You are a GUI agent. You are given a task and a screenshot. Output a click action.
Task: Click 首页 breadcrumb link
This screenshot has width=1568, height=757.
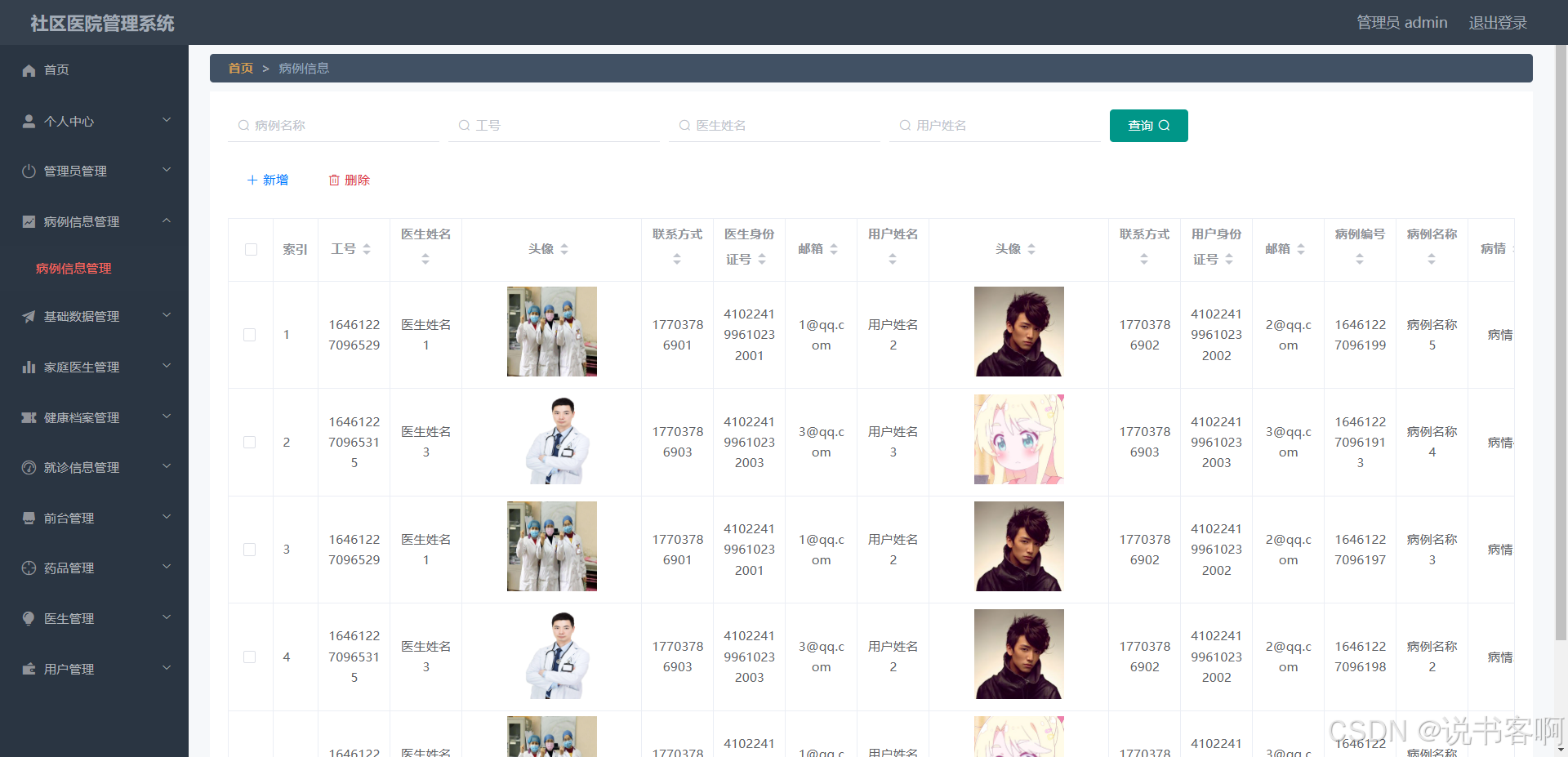[x=241, y=69]
